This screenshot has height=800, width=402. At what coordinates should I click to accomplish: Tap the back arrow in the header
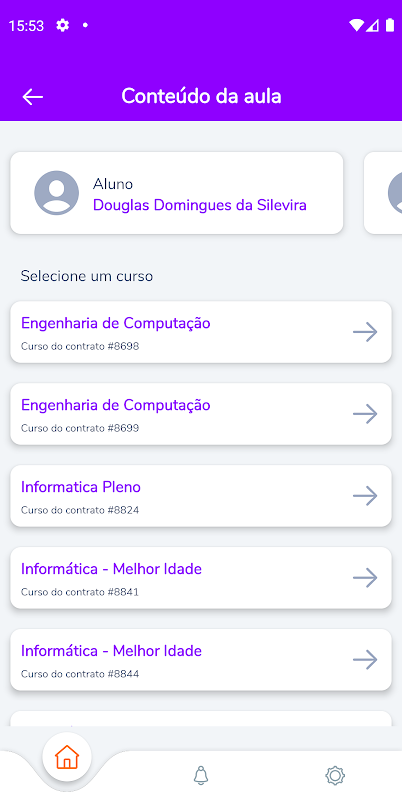(x=33, y=96)
